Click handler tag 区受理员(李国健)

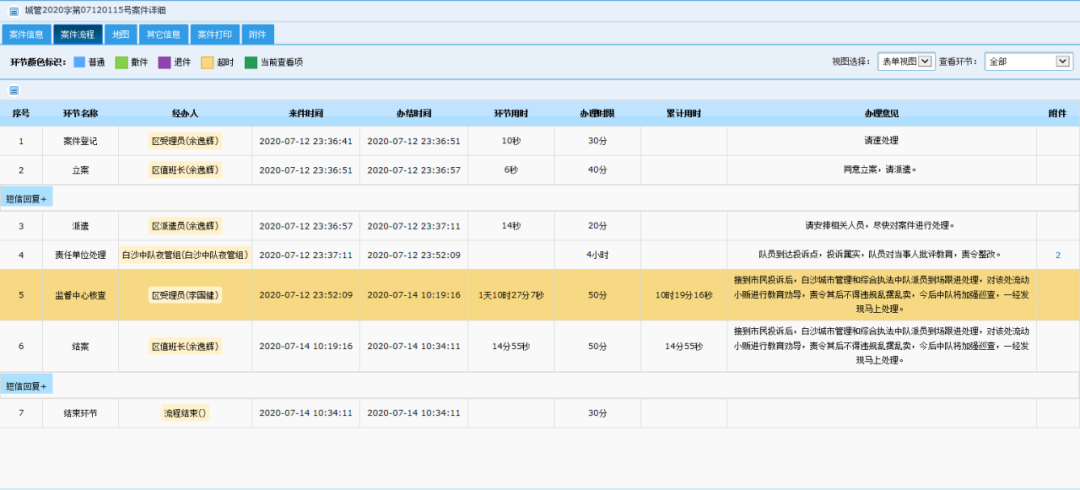click(185, 295)
